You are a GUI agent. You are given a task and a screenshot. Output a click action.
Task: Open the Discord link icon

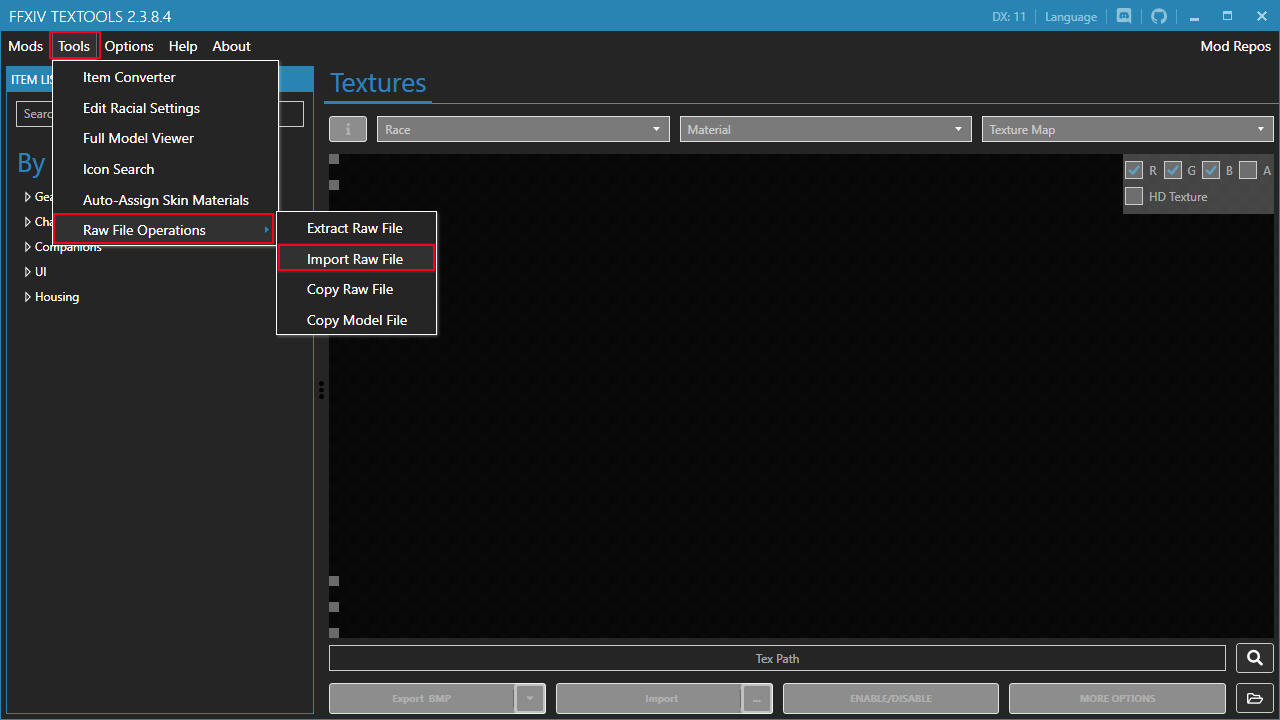tap(1124, 16)
